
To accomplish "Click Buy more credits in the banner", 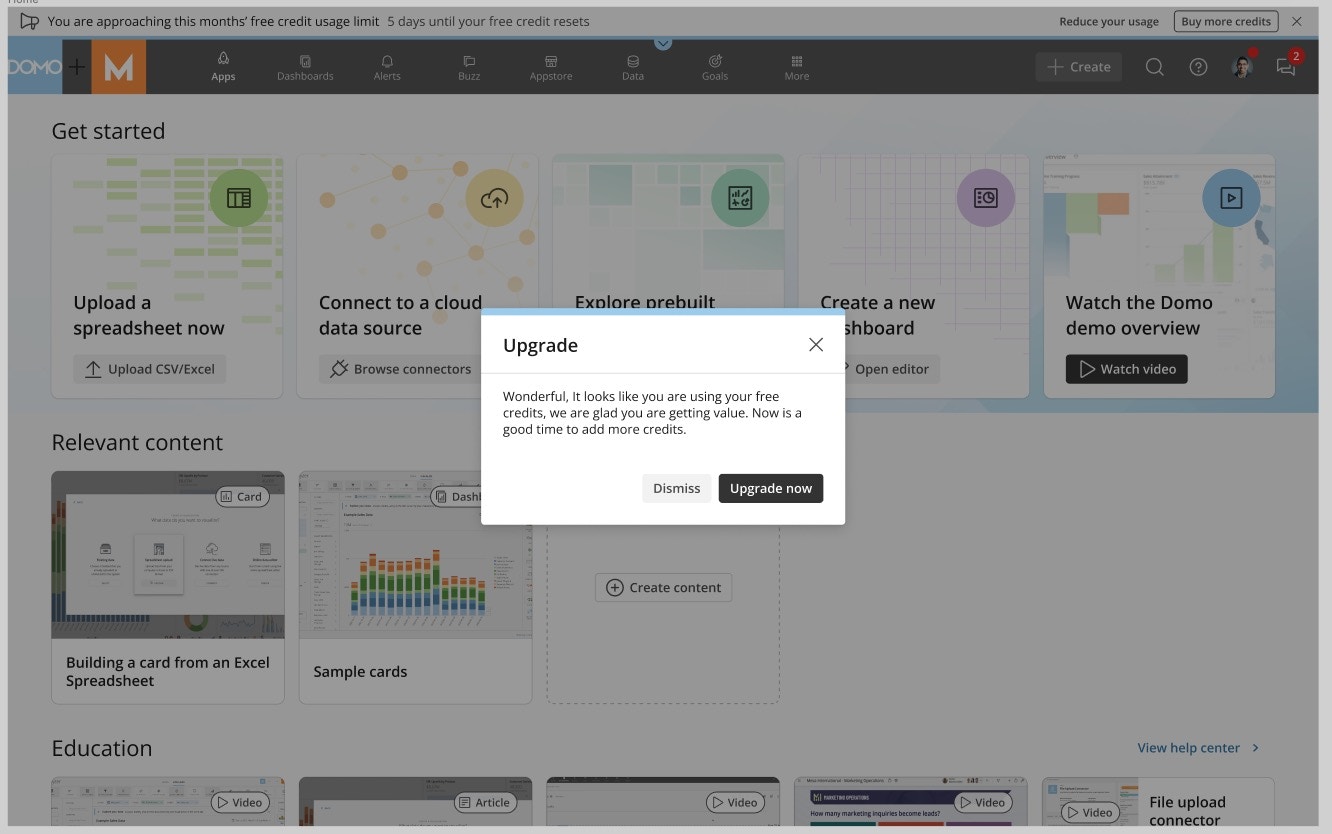I will pyautogui.click(x=1225, y=20).
